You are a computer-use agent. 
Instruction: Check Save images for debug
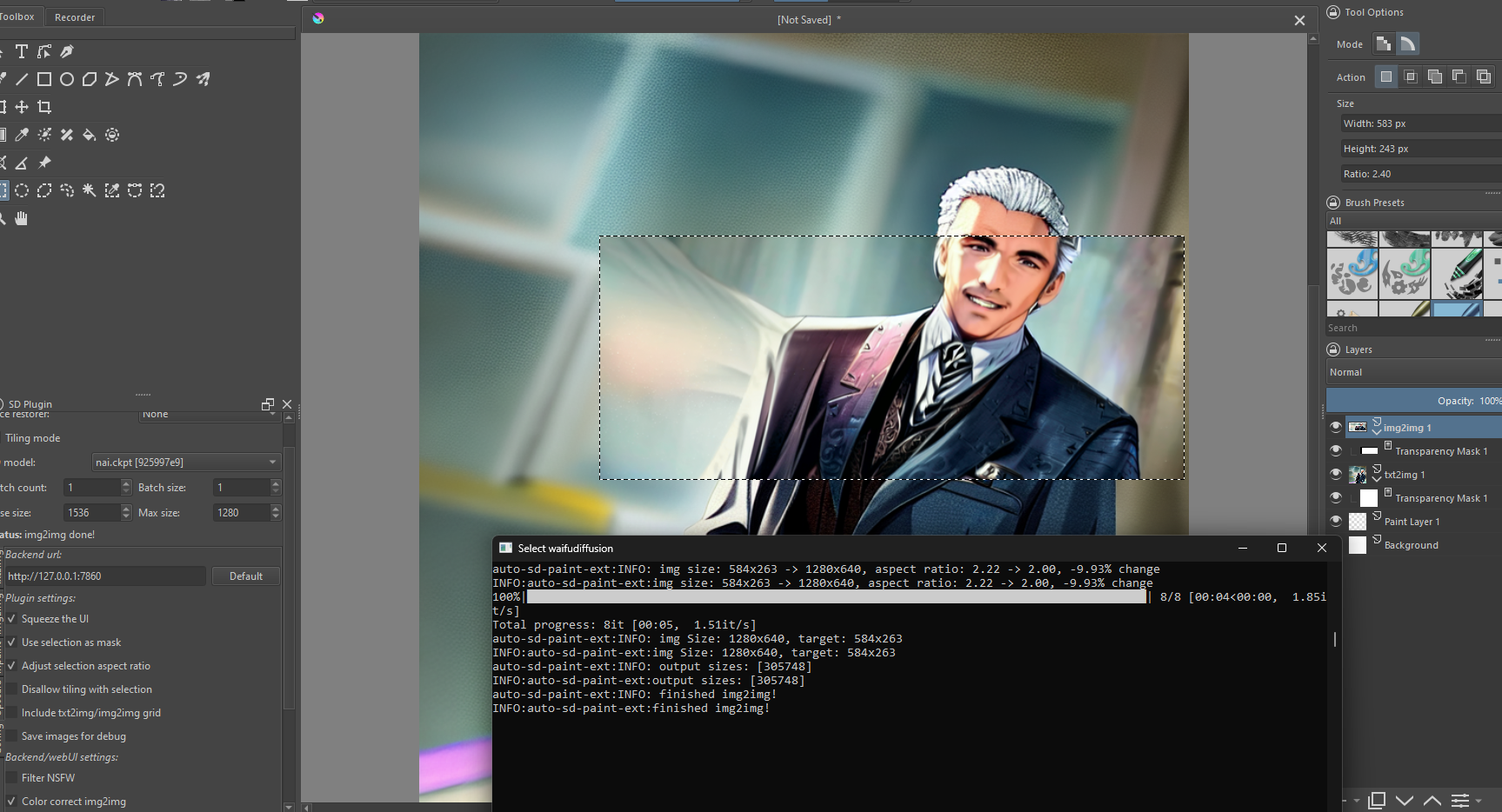tap(11, 735)
